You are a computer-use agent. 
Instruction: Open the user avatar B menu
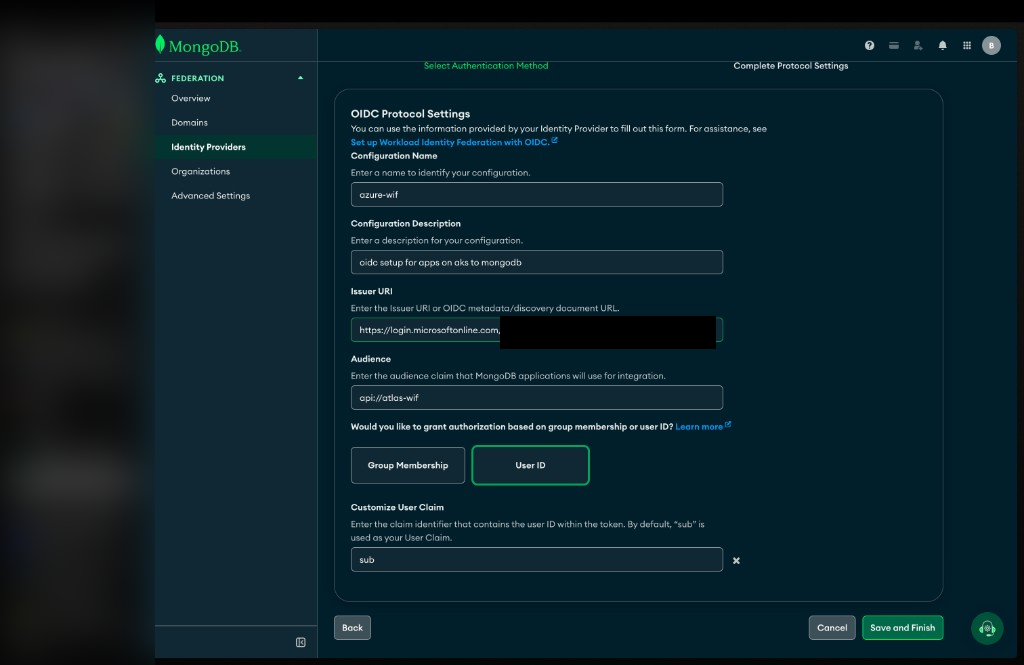point(991,45)
